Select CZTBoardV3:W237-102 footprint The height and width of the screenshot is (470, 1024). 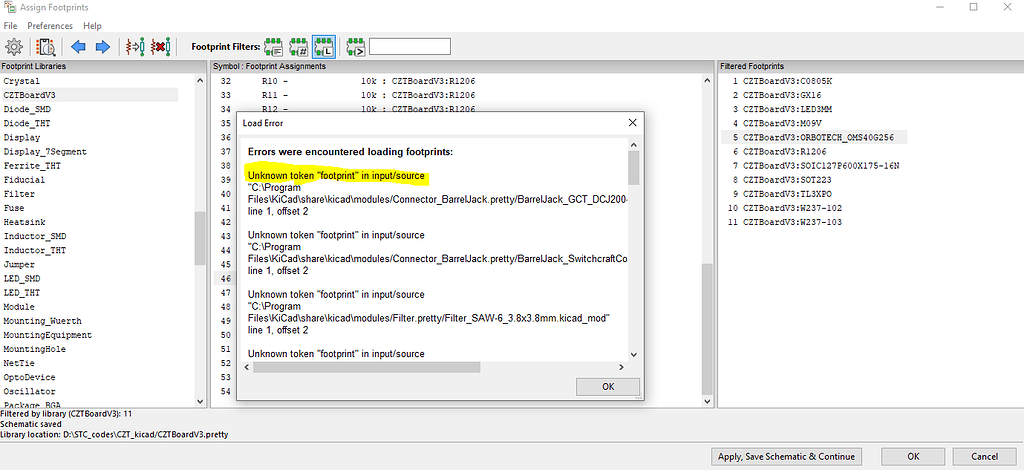point(792,208)
